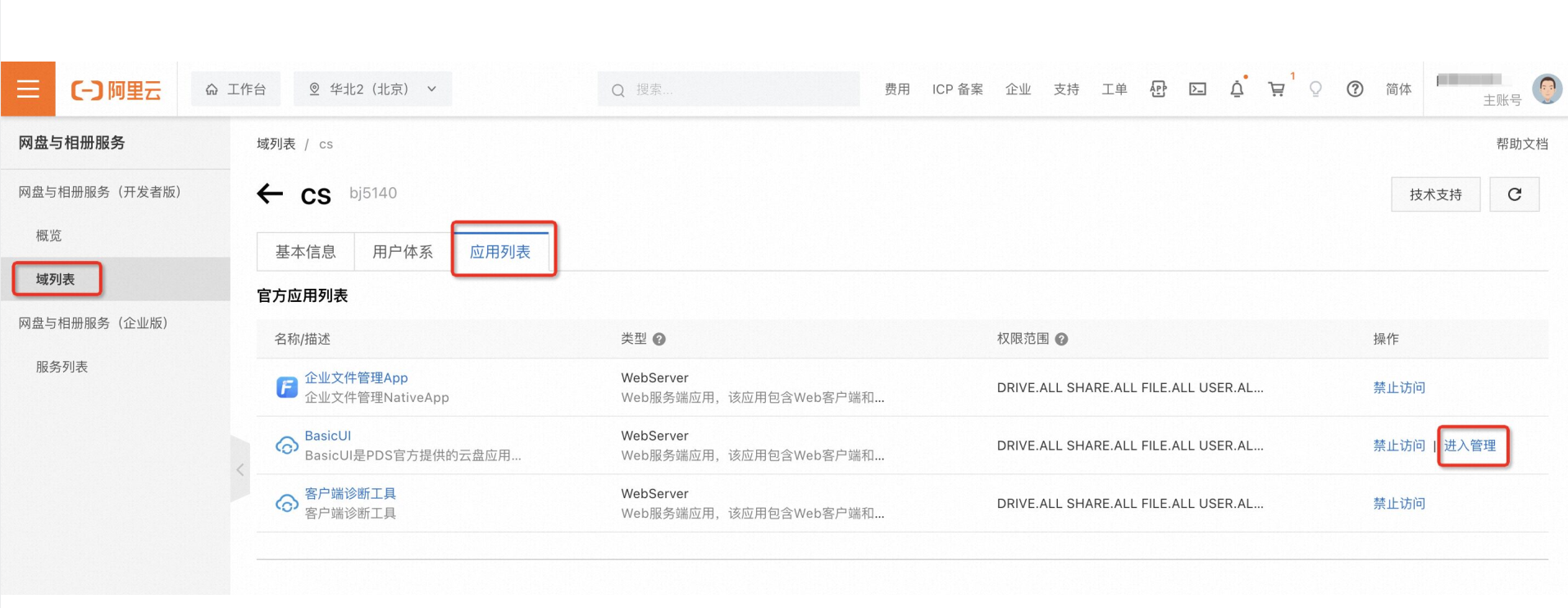The height and width of the screenshot is (608, 1568).
Task: Click the 类型 column help icon
Action: 659,339
